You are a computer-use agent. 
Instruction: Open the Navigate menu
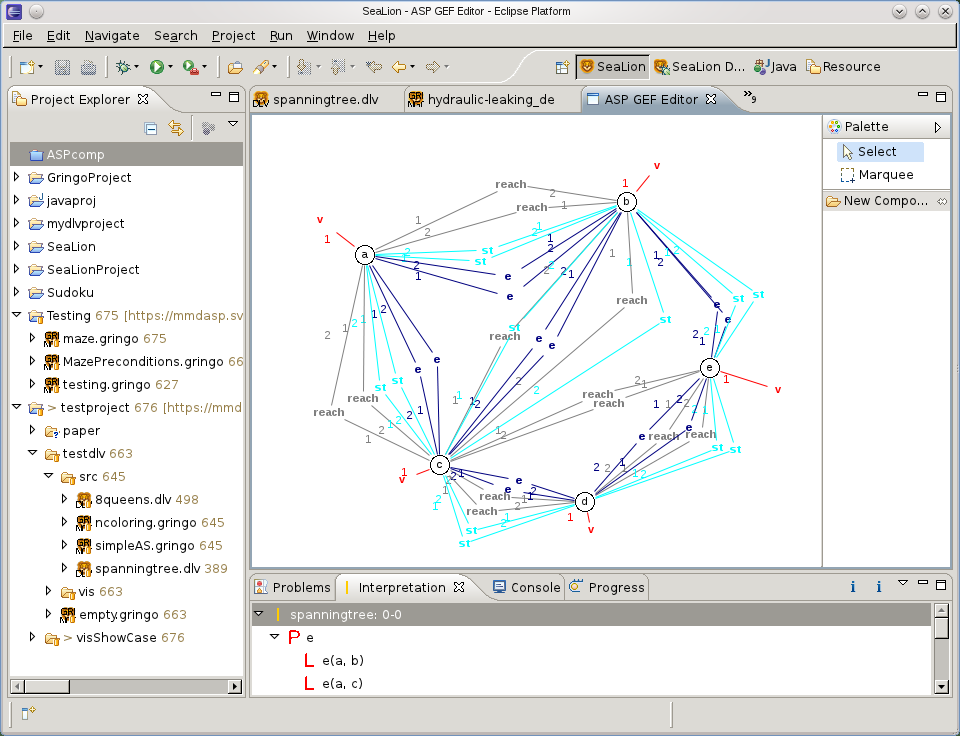click(x=112, y=35)
